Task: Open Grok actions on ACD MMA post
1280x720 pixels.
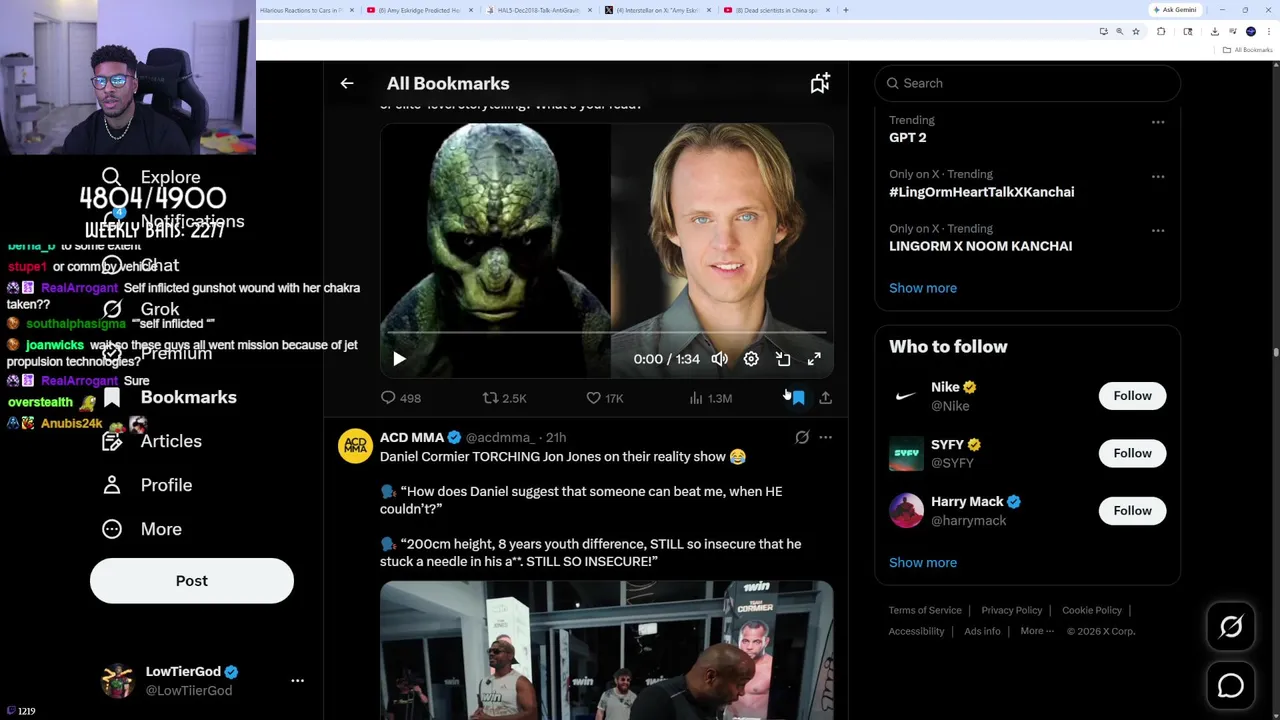Action: 802,437
